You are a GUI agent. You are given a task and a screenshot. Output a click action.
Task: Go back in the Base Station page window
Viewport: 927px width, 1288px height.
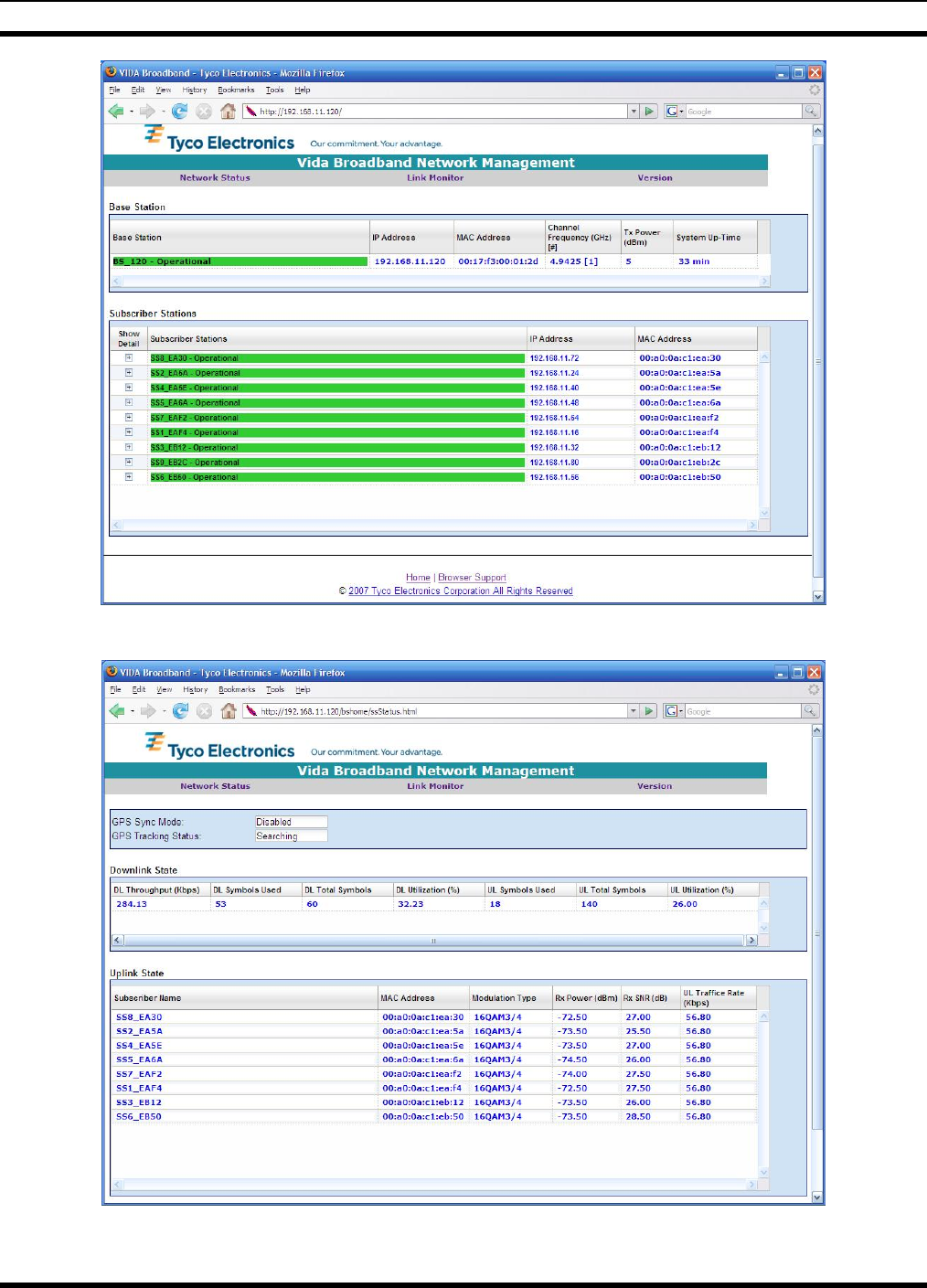click(x=116, y=111)
